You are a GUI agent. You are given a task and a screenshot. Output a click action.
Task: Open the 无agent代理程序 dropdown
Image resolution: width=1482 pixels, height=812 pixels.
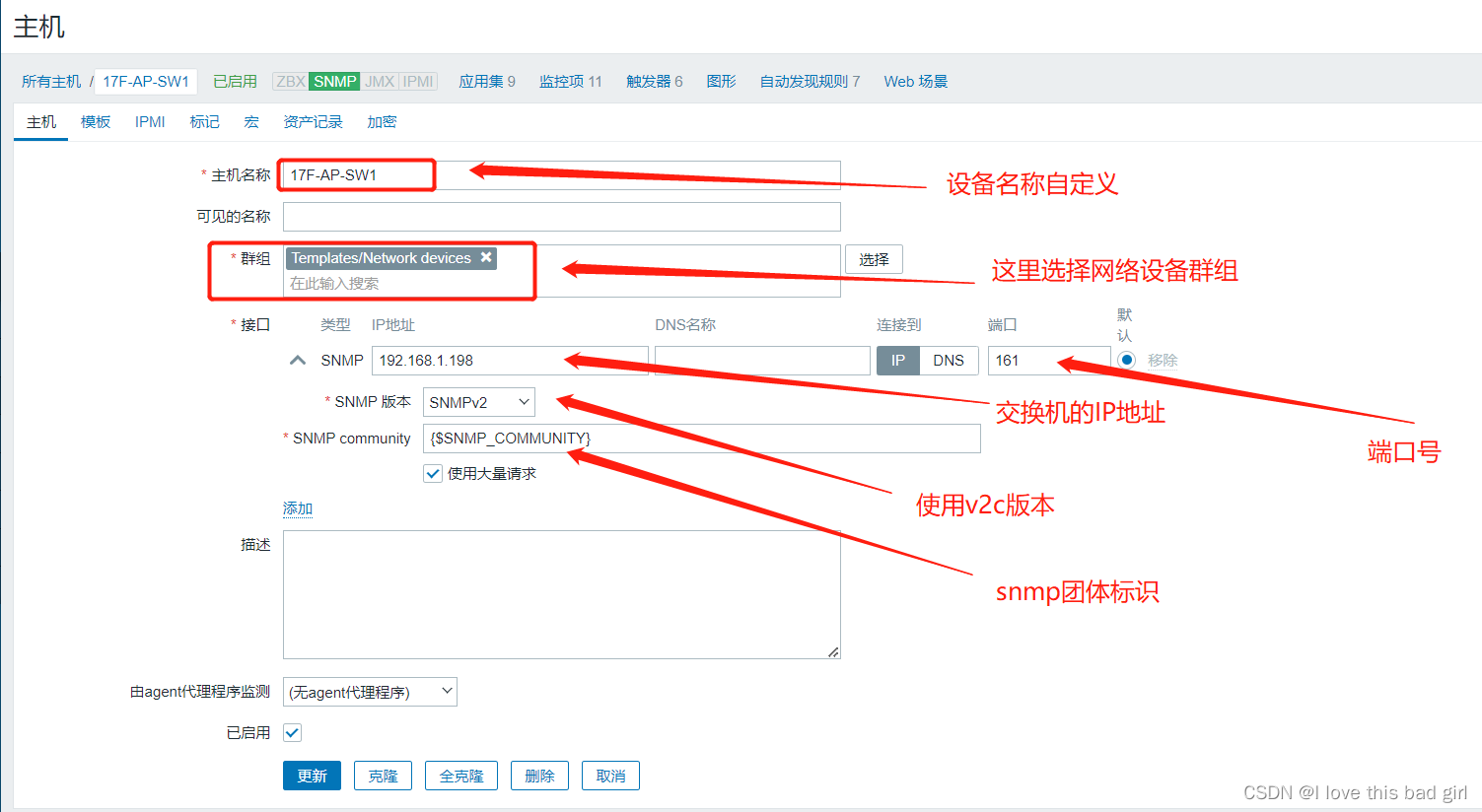(370, 691)
